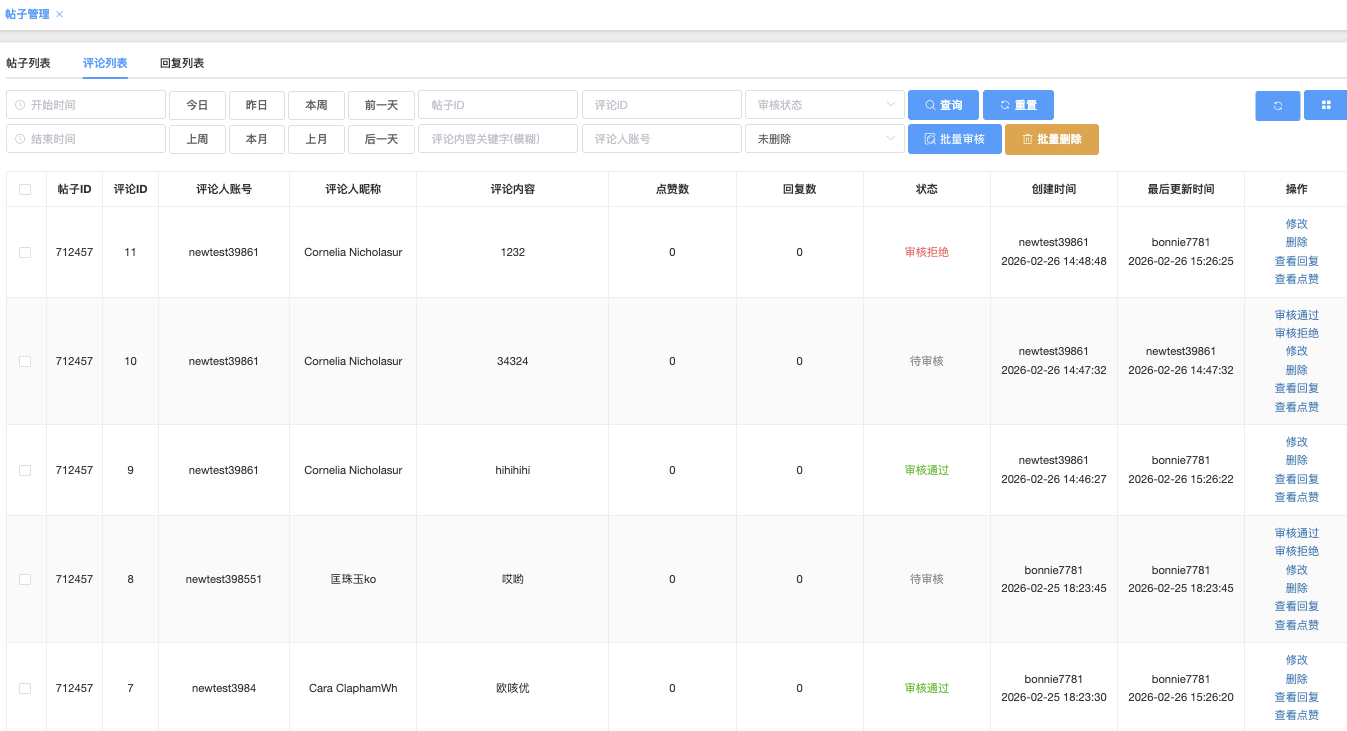This screenshot has width=1347, height=731.
Task: Open the grid column settings icon button
Action: 1325,105
